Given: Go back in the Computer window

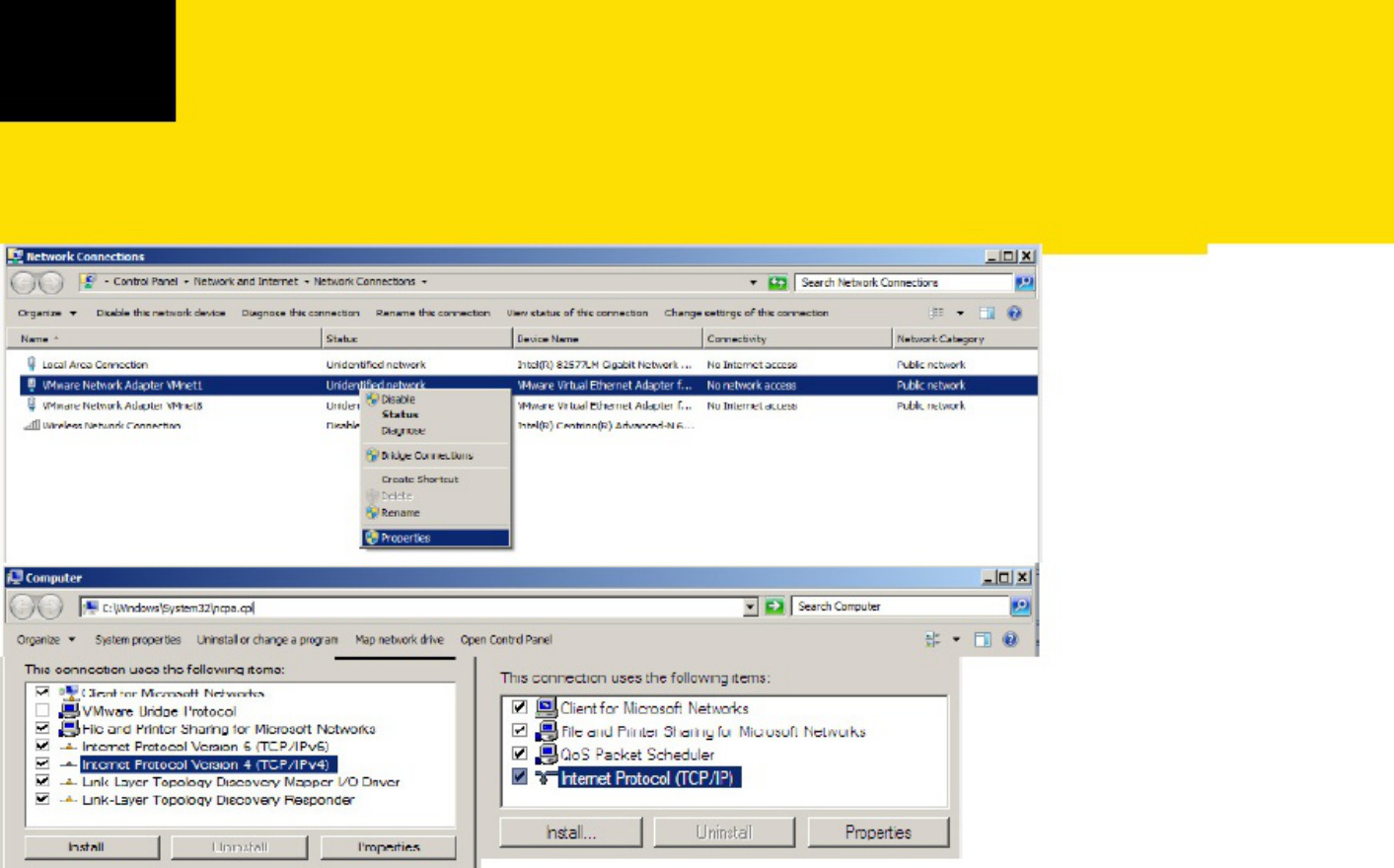Looking at the screenshot, I should coord(22,607).
